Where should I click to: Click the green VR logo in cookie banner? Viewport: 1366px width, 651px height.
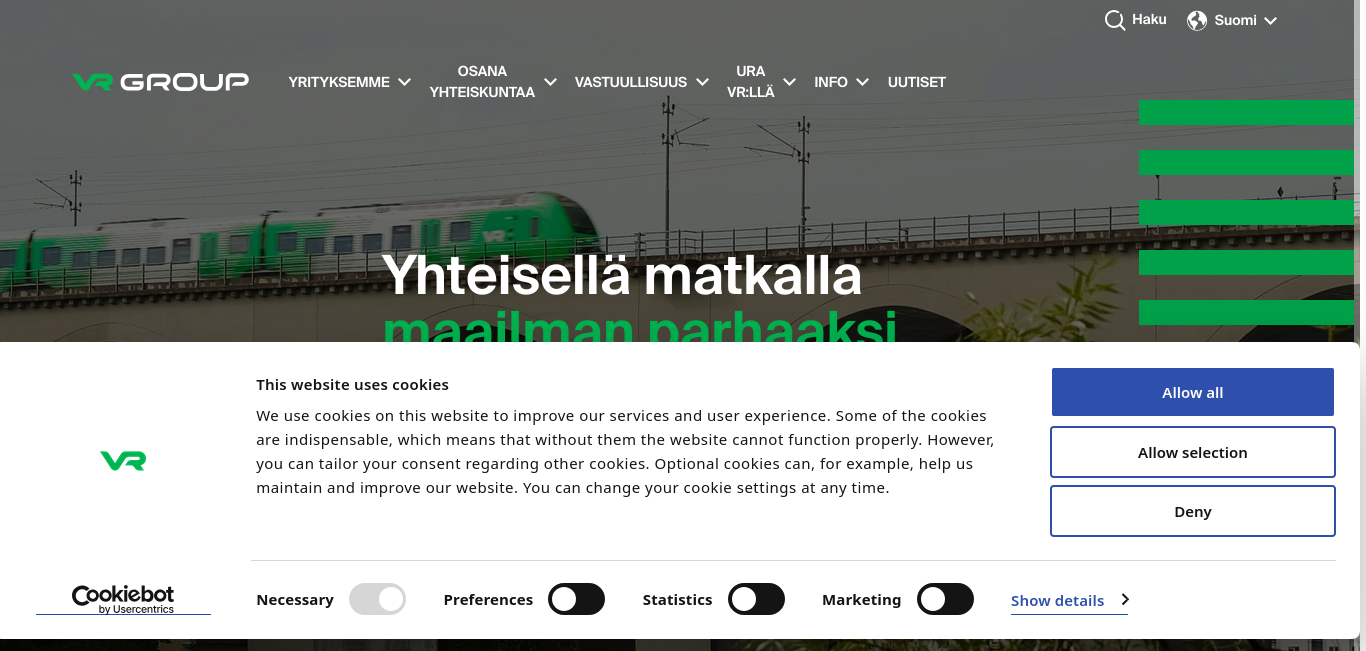coord(123,461)
